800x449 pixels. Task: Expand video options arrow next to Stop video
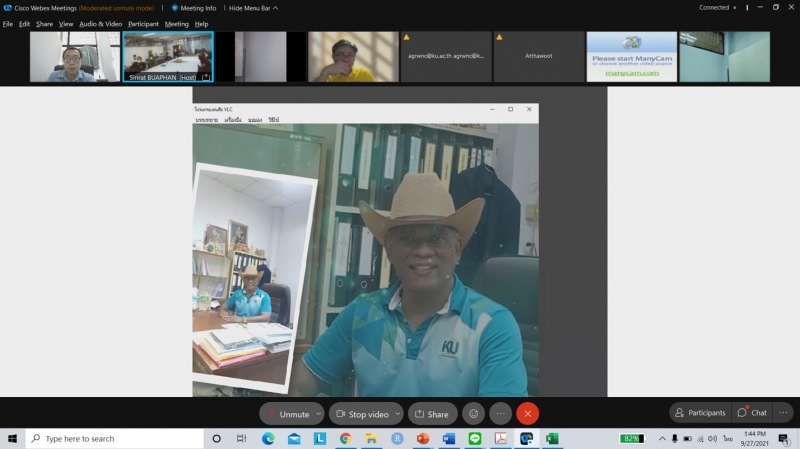(x=398, y=413)
